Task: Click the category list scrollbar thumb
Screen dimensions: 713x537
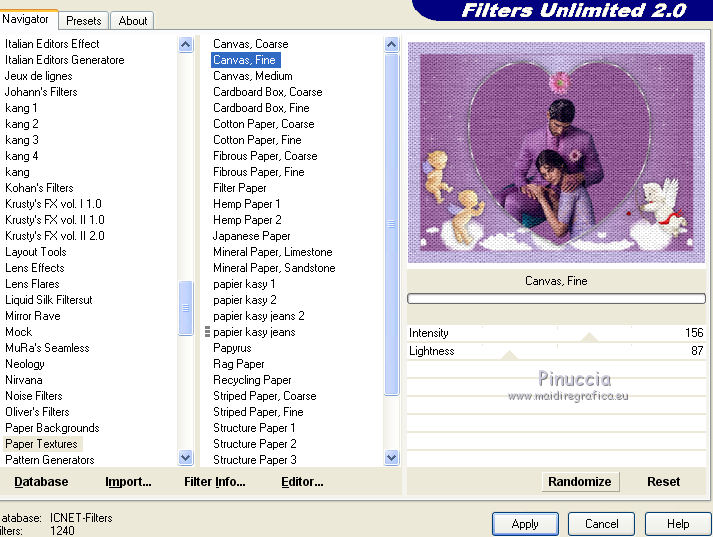Action: [x=186, y=308]
